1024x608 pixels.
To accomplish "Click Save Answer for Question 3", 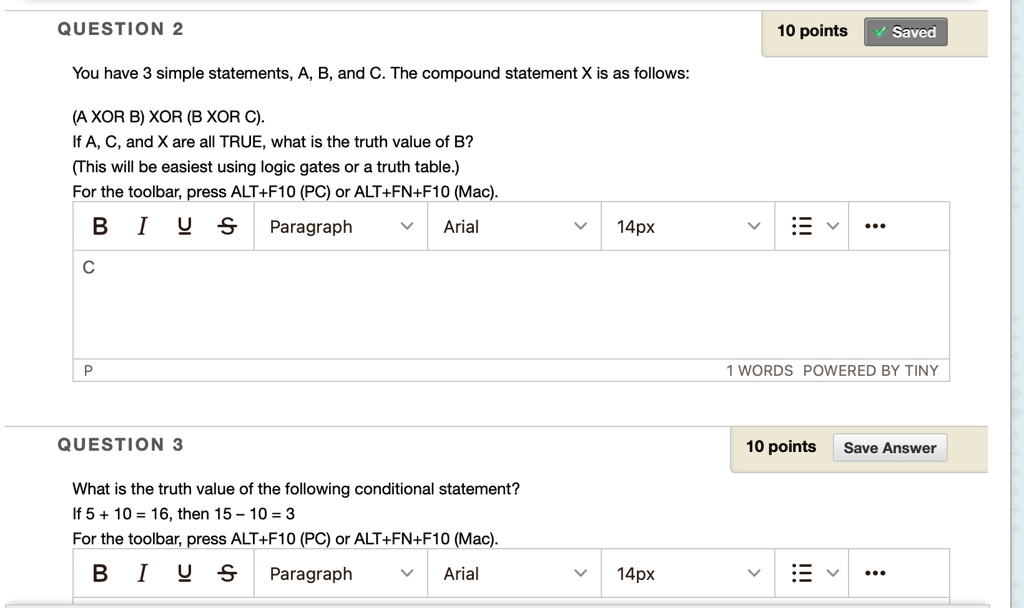I will click(890, 447).
